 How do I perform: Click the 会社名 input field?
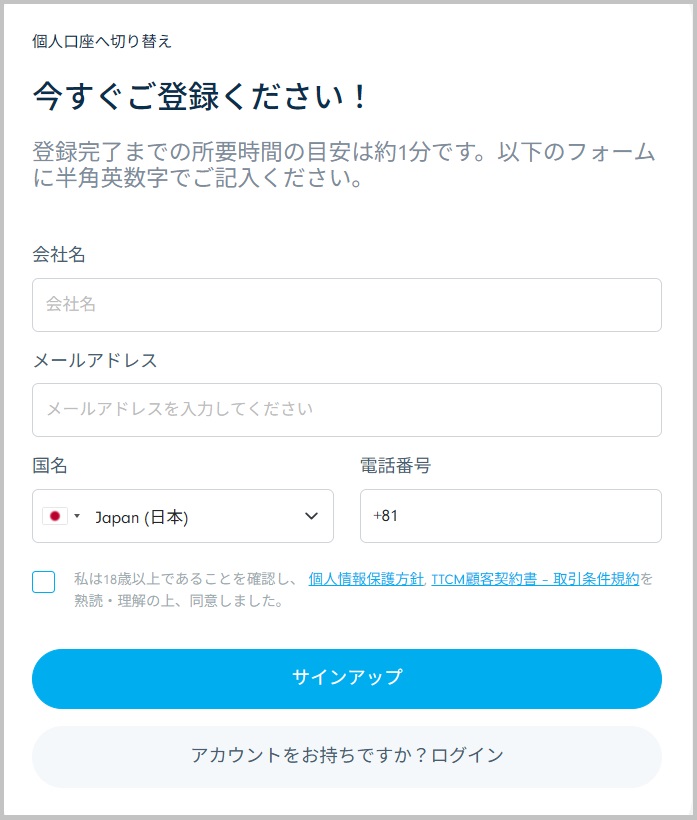click(346, 305)
